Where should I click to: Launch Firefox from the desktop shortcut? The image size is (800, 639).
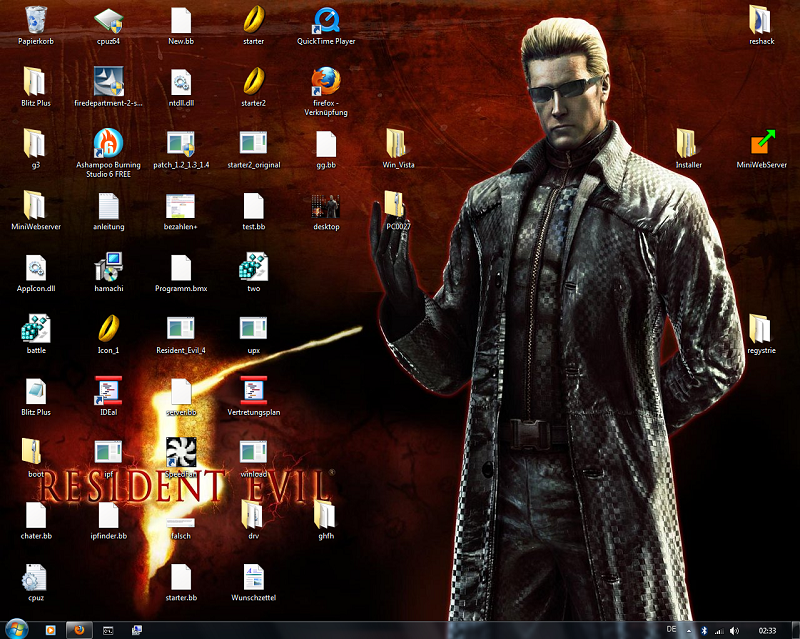(326, 82)
